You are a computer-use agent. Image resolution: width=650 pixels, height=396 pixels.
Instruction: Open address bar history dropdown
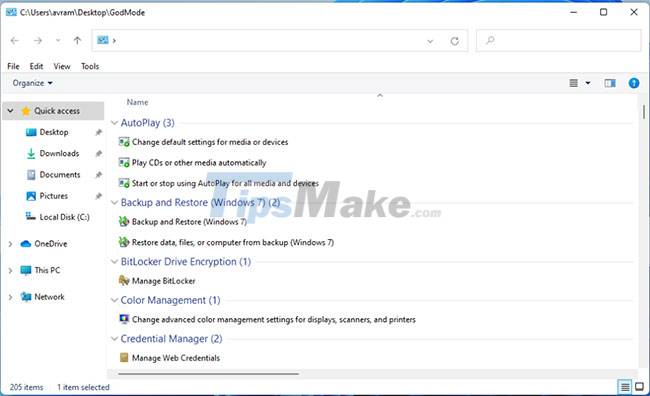pyautogui.click(x=430, y=41)
